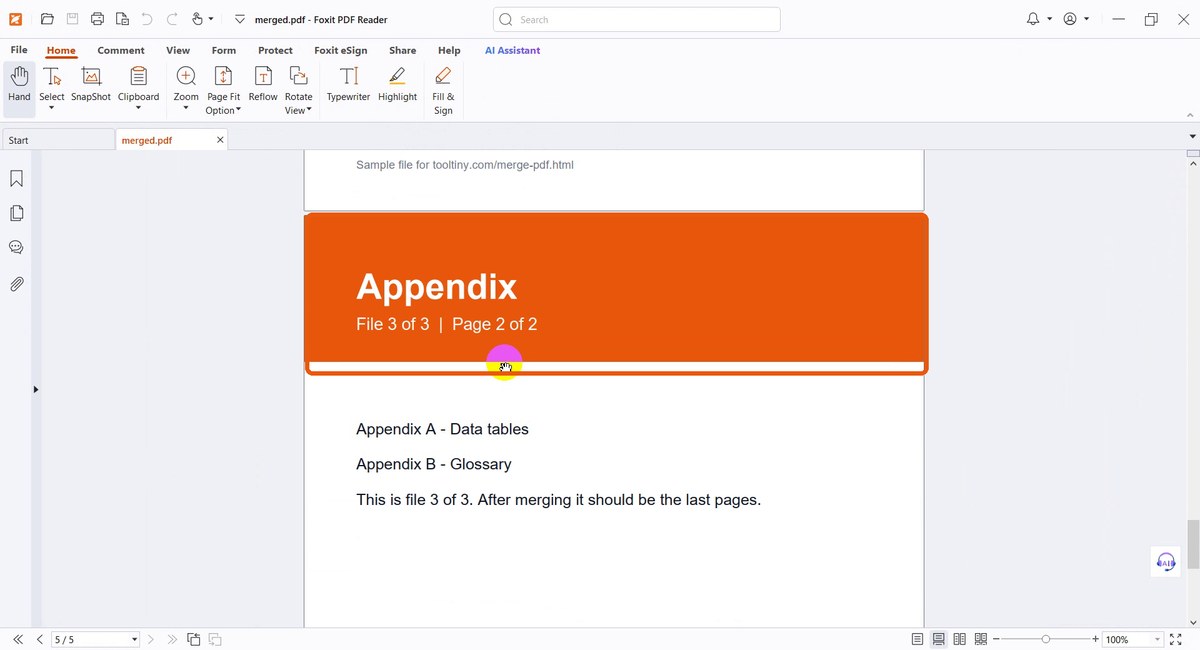Switch to the View tab
1200x650 pixels.
(x=178, y=50)
